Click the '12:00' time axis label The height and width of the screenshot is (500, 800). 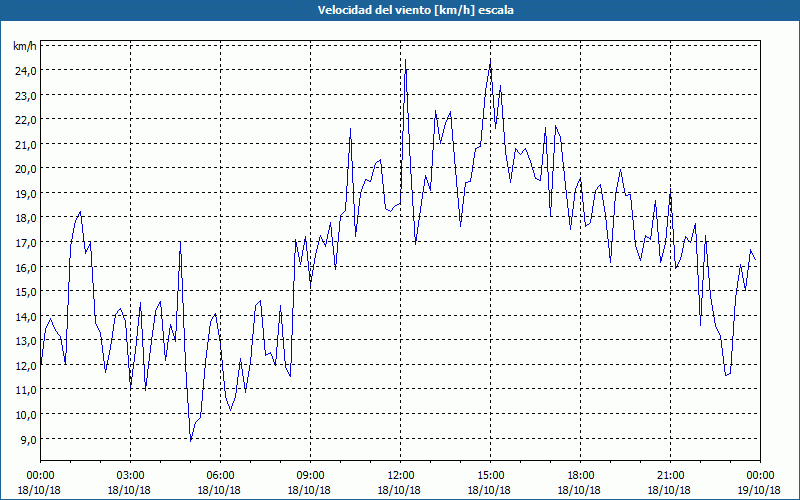point(400,476)
